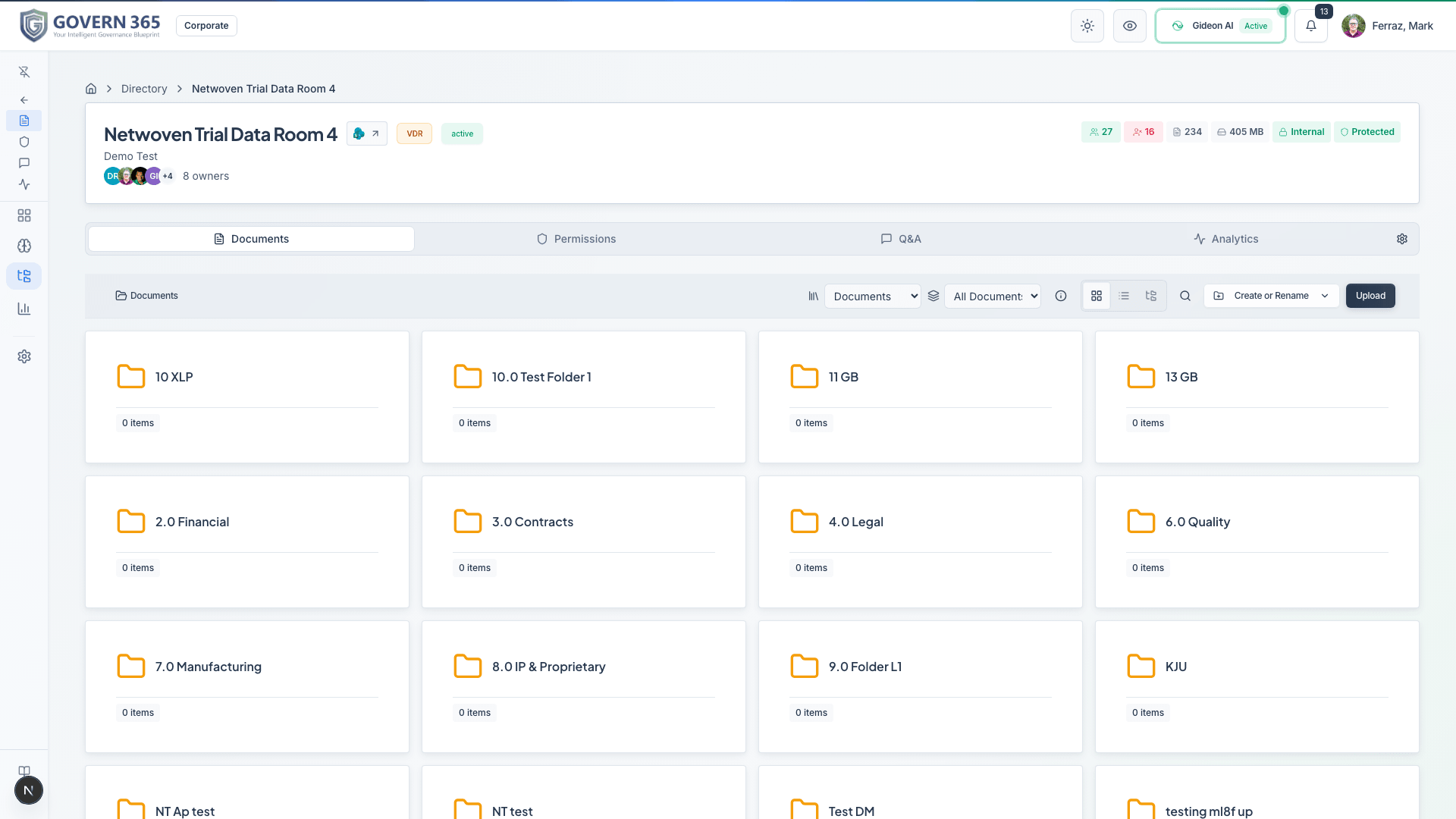Open the globe icon in sidebar
The image size is (1456, 819).
point(24,246)
